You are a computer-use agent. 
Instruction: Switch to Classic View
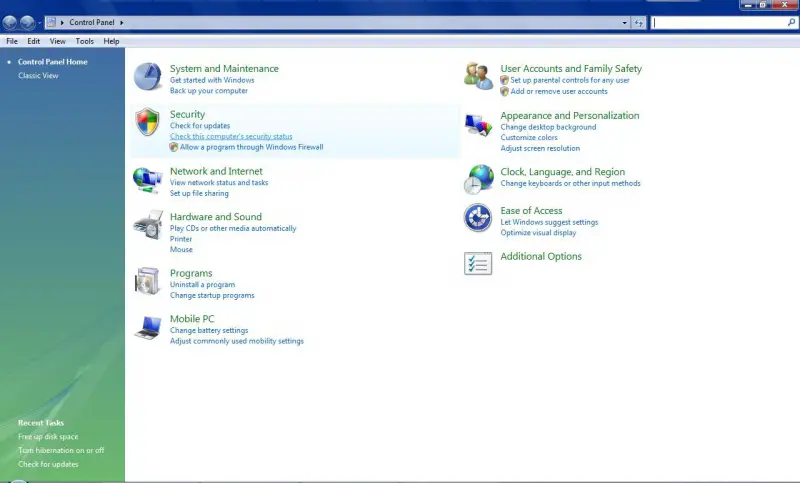[x=38, y=75]
